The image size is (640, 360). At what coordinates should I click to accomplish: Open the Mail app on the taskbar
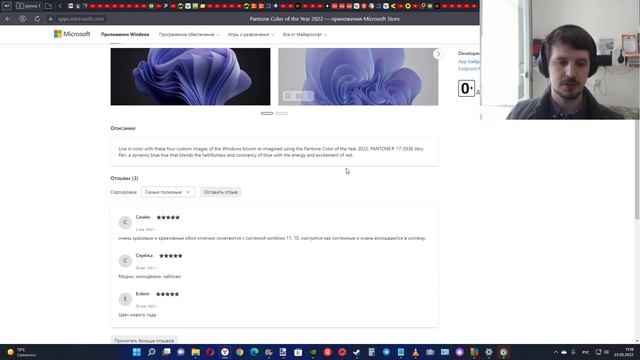445,352
